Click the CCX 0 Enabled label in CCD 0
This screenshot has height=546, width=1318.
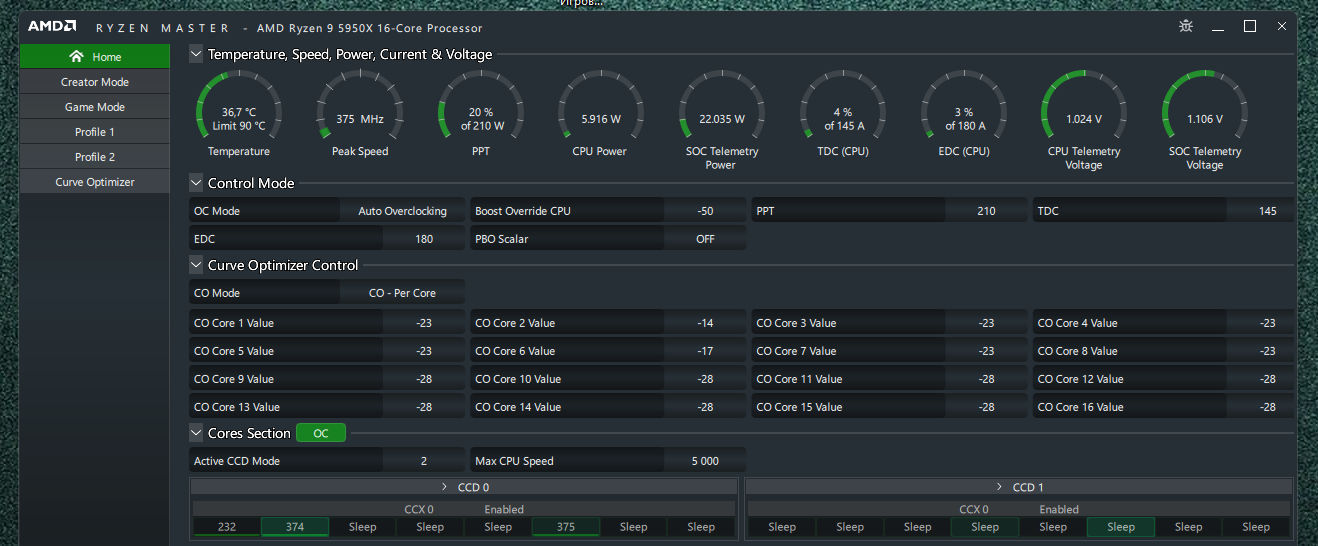point(464,509)
